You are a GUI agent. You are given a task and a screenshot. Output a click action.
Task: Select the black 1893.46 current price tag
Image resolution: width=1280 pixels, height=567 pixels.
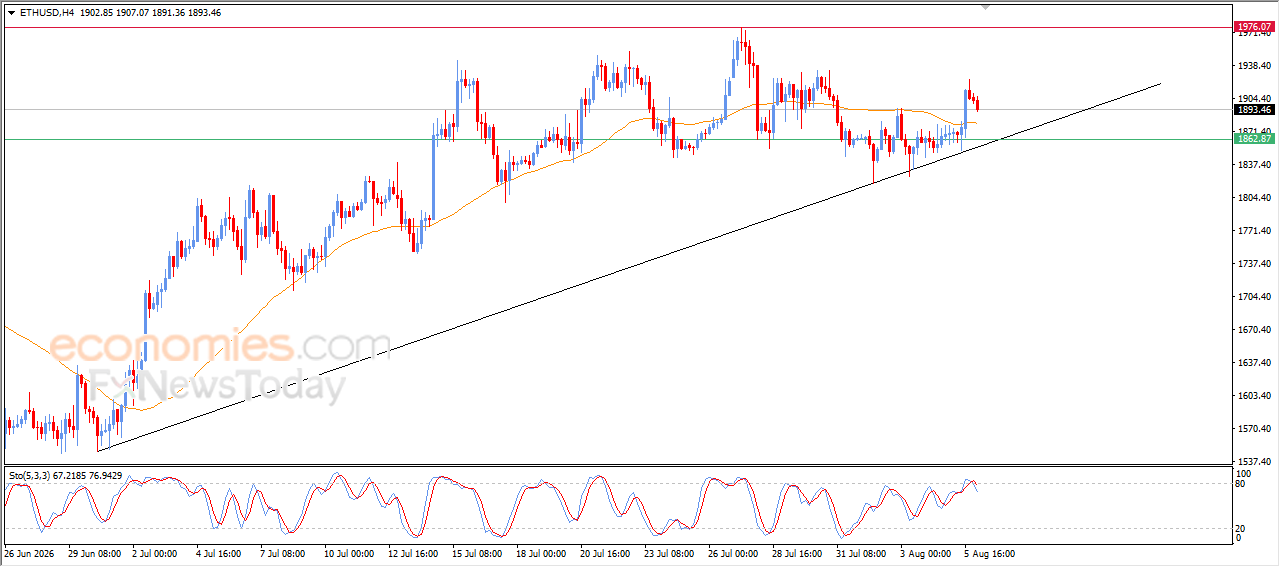(x=1254, y=110)
